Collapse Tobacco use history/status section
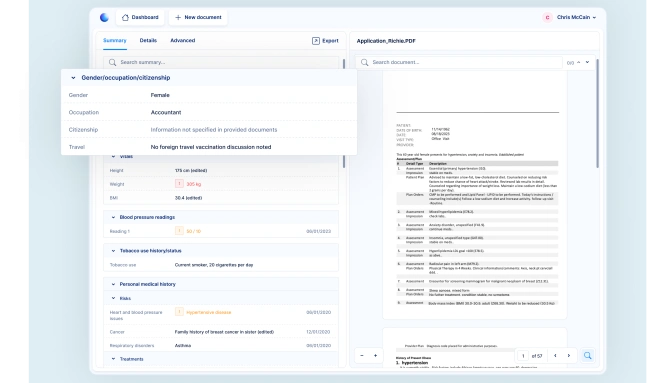 [113, 251]
